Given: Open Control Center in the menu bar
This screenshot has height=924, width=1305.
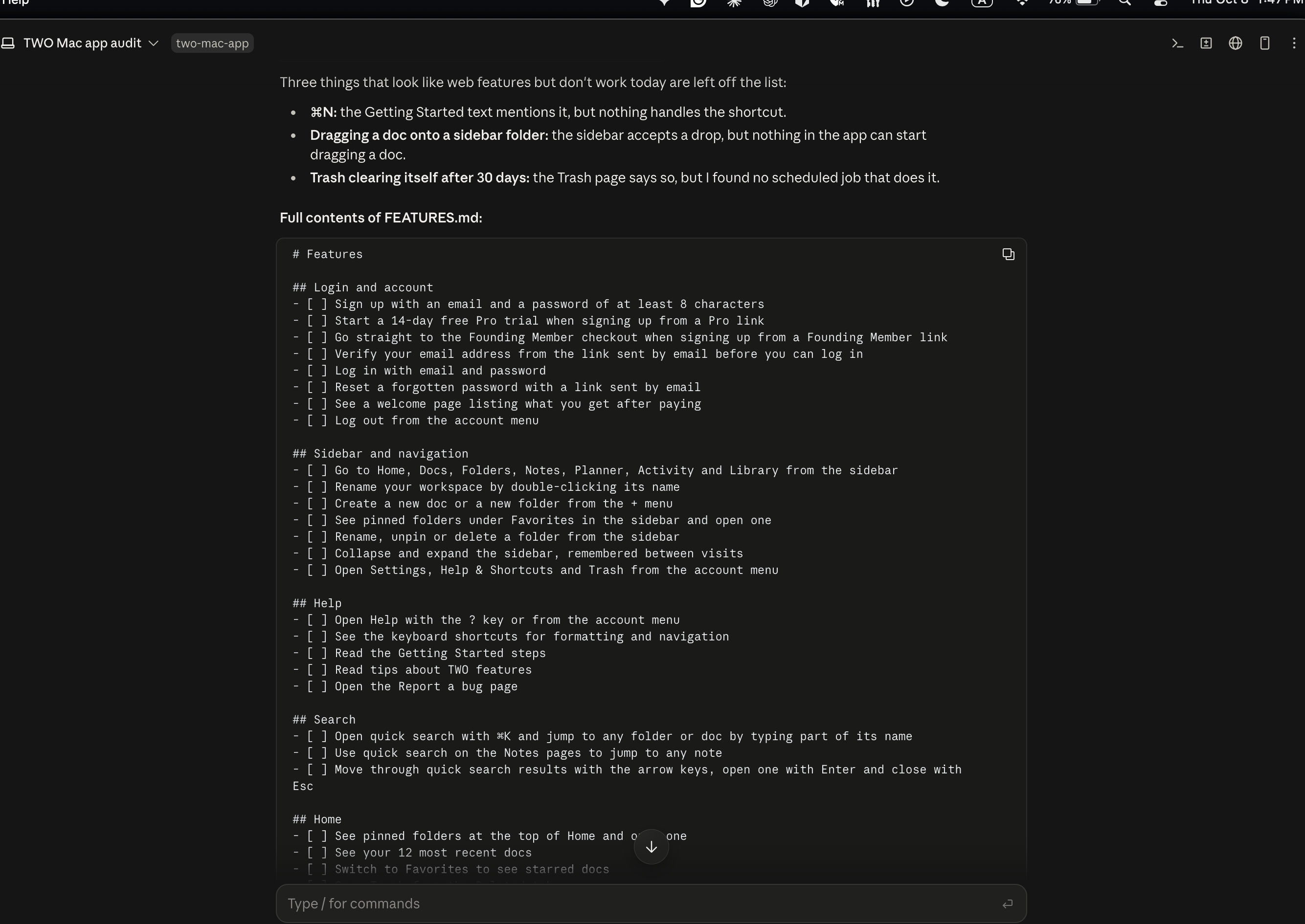Looking at the screenshot, I should coord(1160,3).
